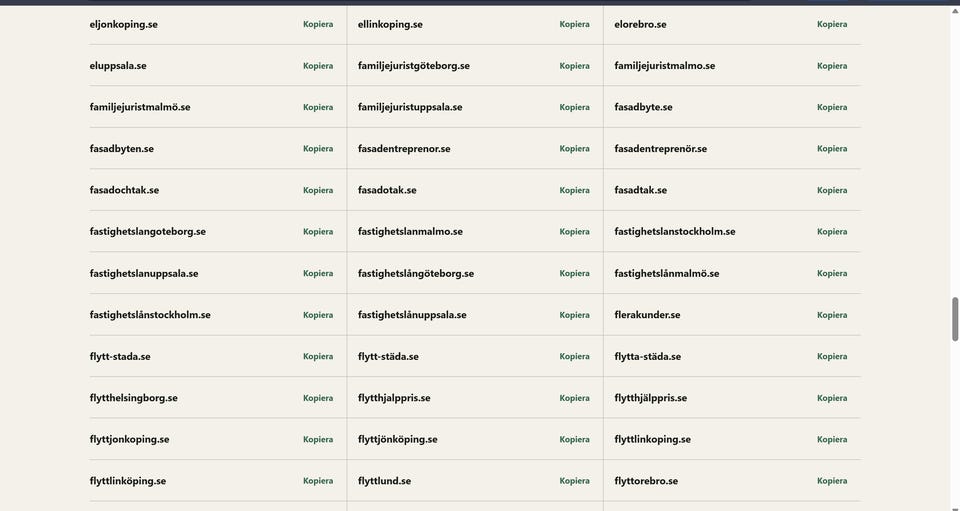Click the flyttjönköping.se domain text

[397, 439]
